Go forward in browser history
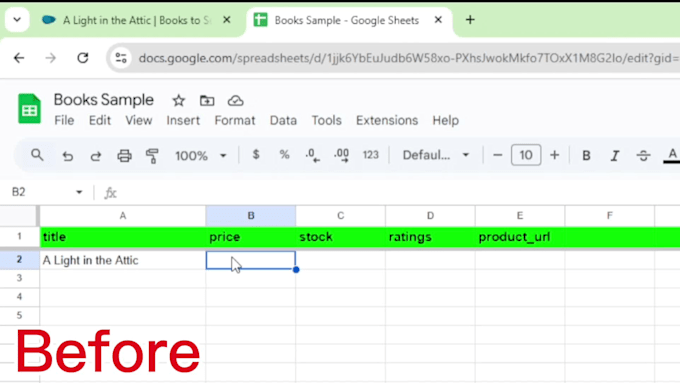The width and height of the screenshot is (680, 383). point(51,58)
